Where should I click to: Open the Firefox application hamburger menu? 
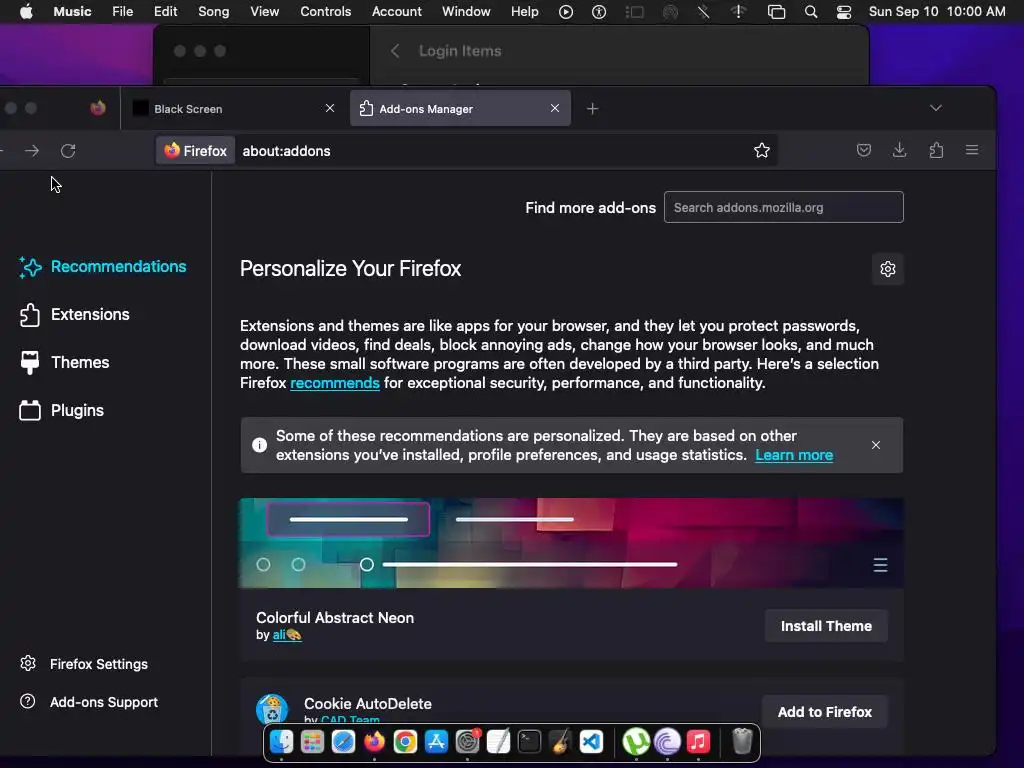(x=972, y=151)
